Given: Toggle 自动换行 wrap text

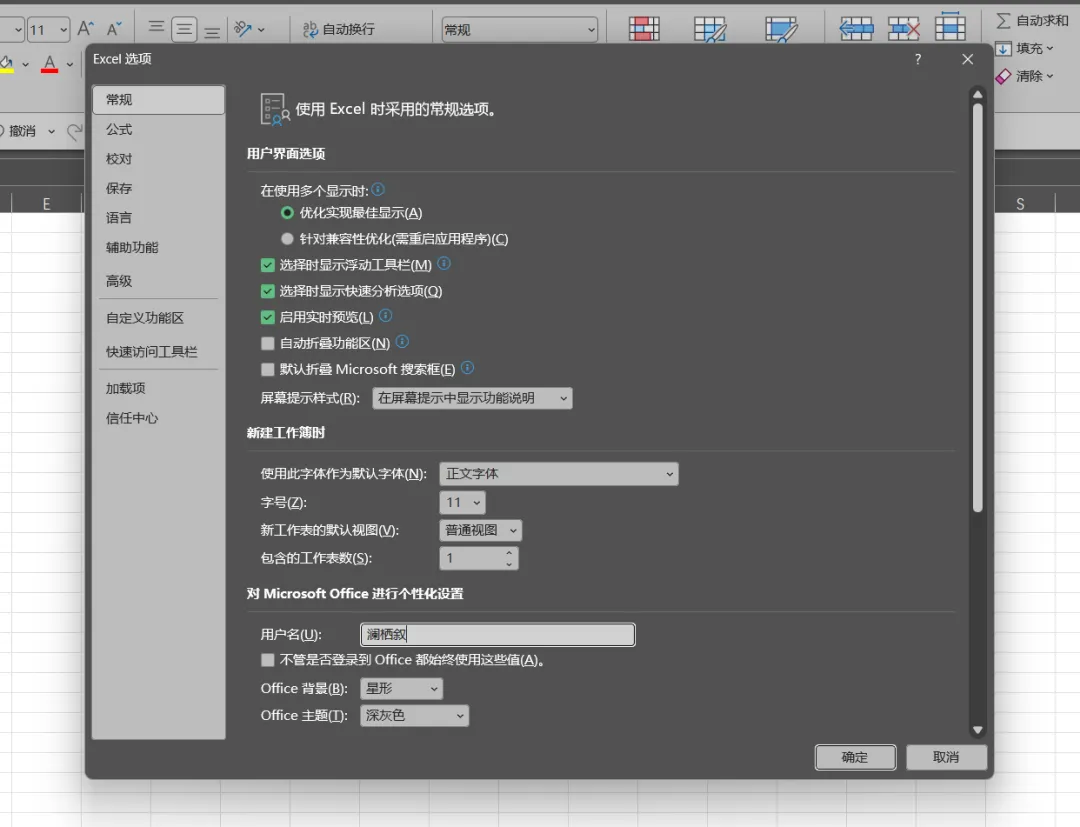Looking at the screenshot, I should point(339,29).
